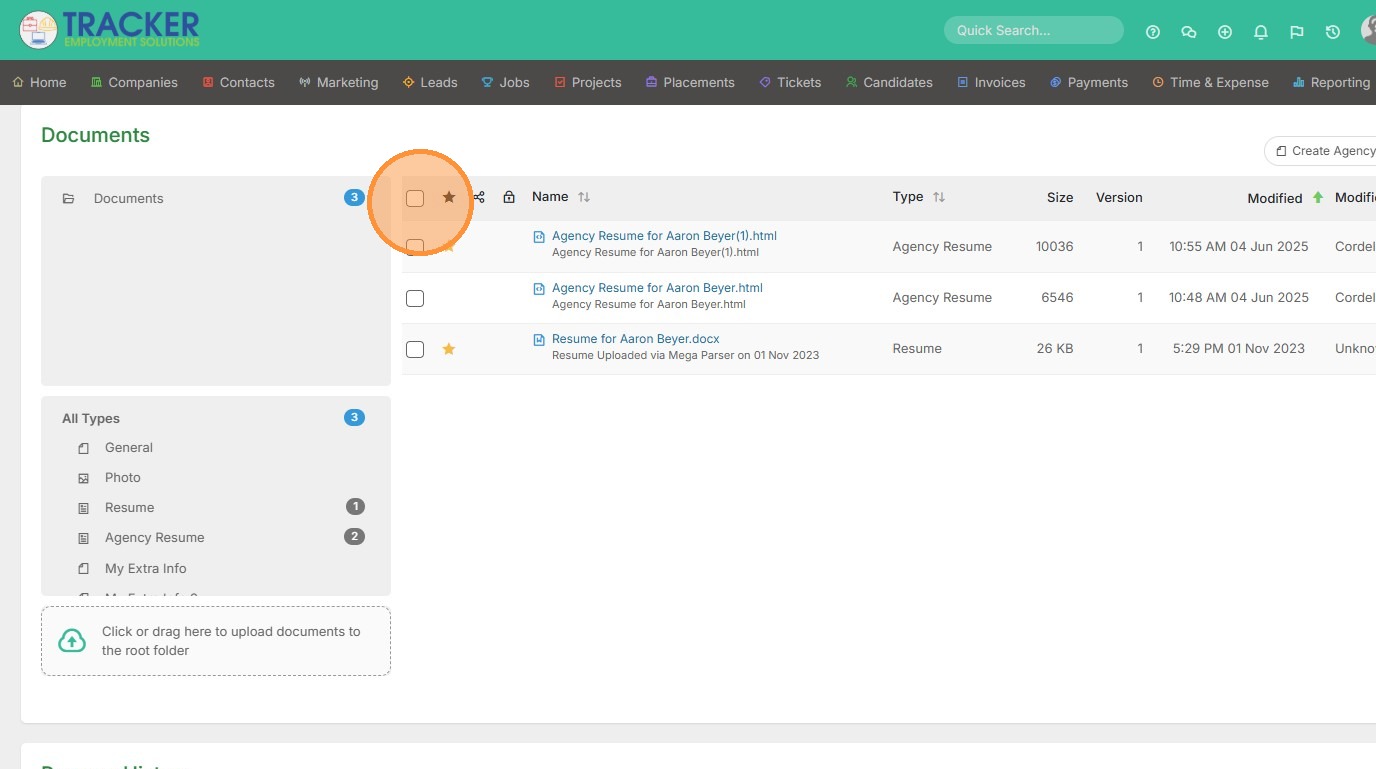
Task: Click the flag icon in header
Action: (x=1297, y=32)
